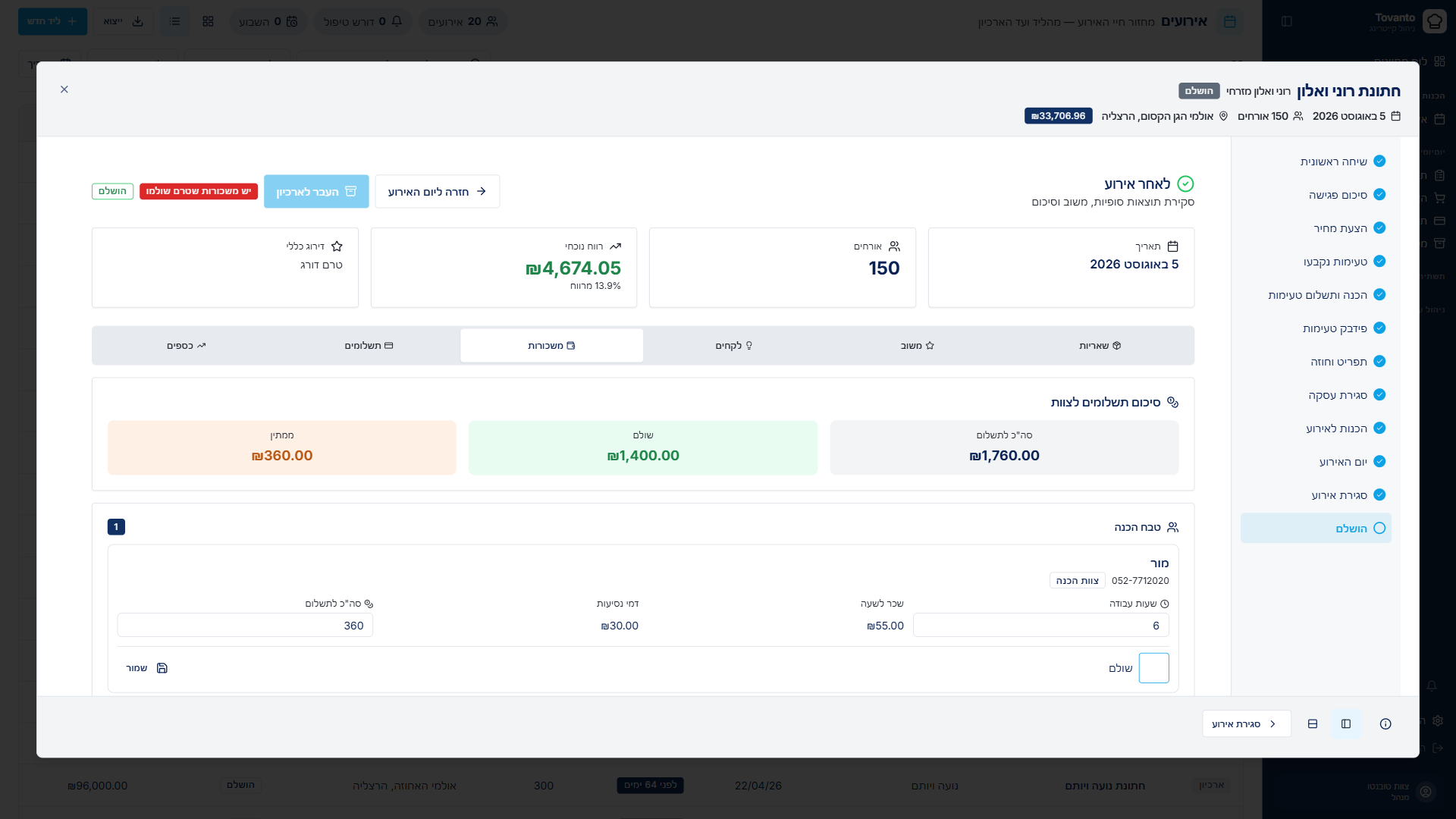Click the calendar icon beside the אירועים page title
This screenshot has height=819, width=1456.
tap(1229, 21)
